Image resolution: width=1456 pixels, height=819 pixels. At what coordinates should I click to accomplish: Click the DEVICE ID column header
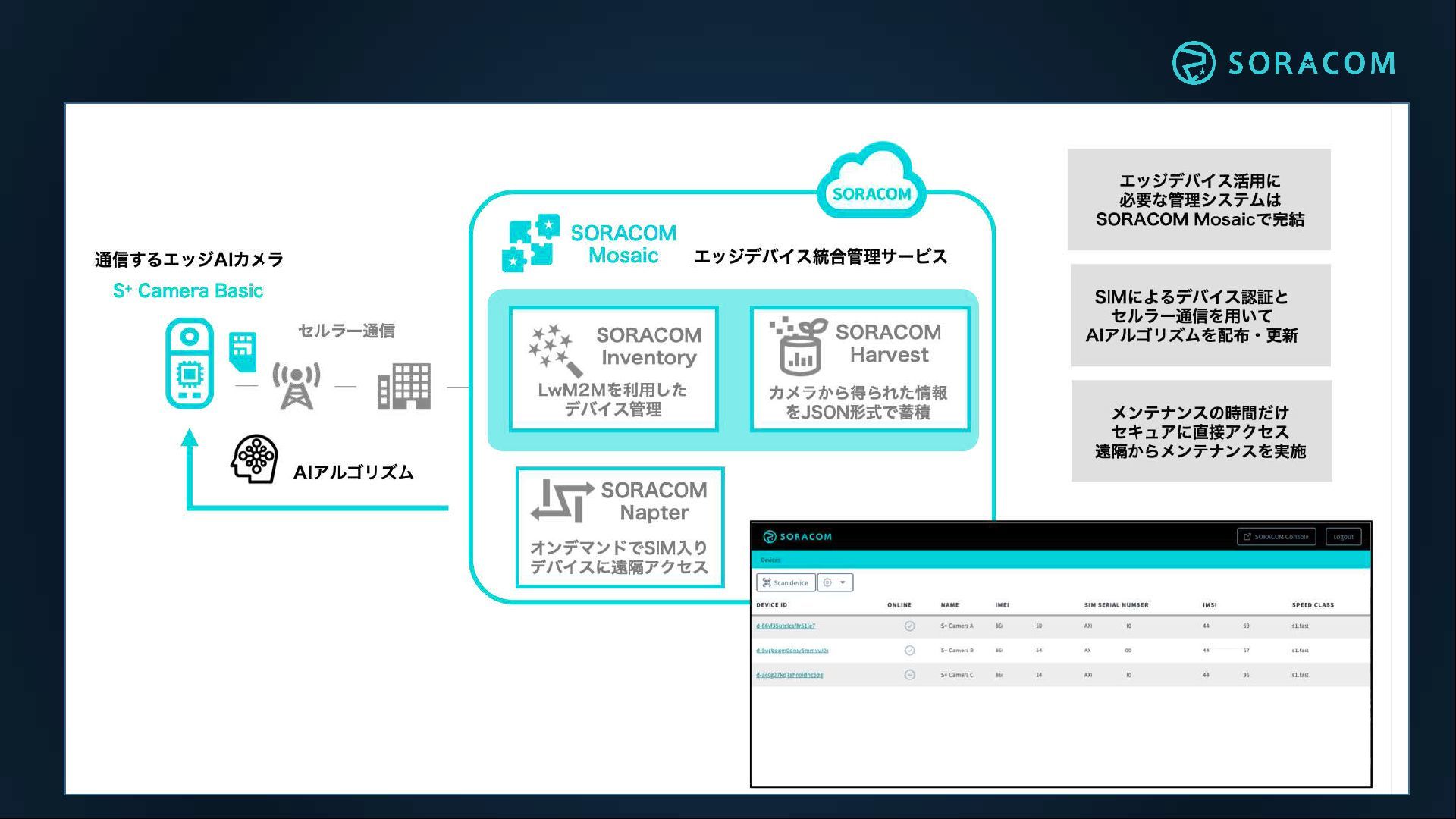pos(772,605)
